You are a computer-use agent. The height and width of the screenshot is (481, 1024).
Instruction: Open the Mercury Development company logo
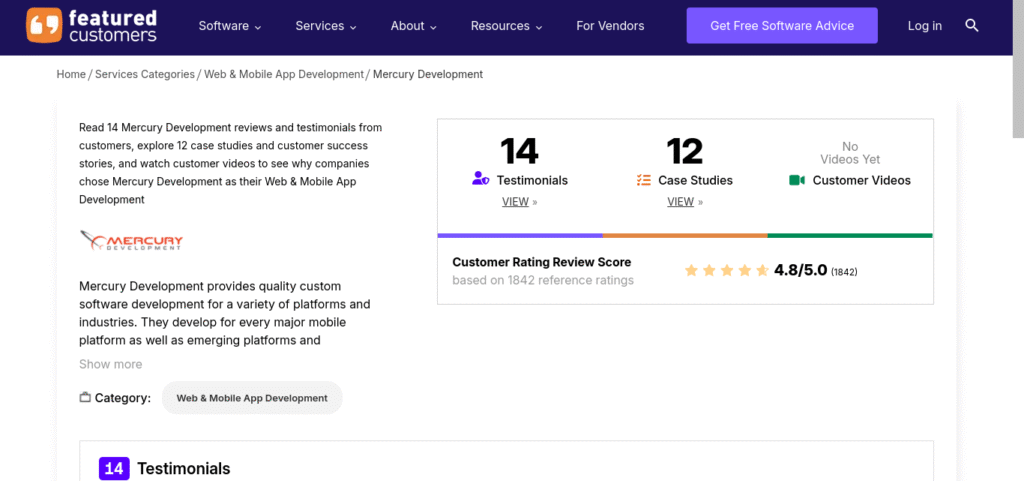click(131, 241)
